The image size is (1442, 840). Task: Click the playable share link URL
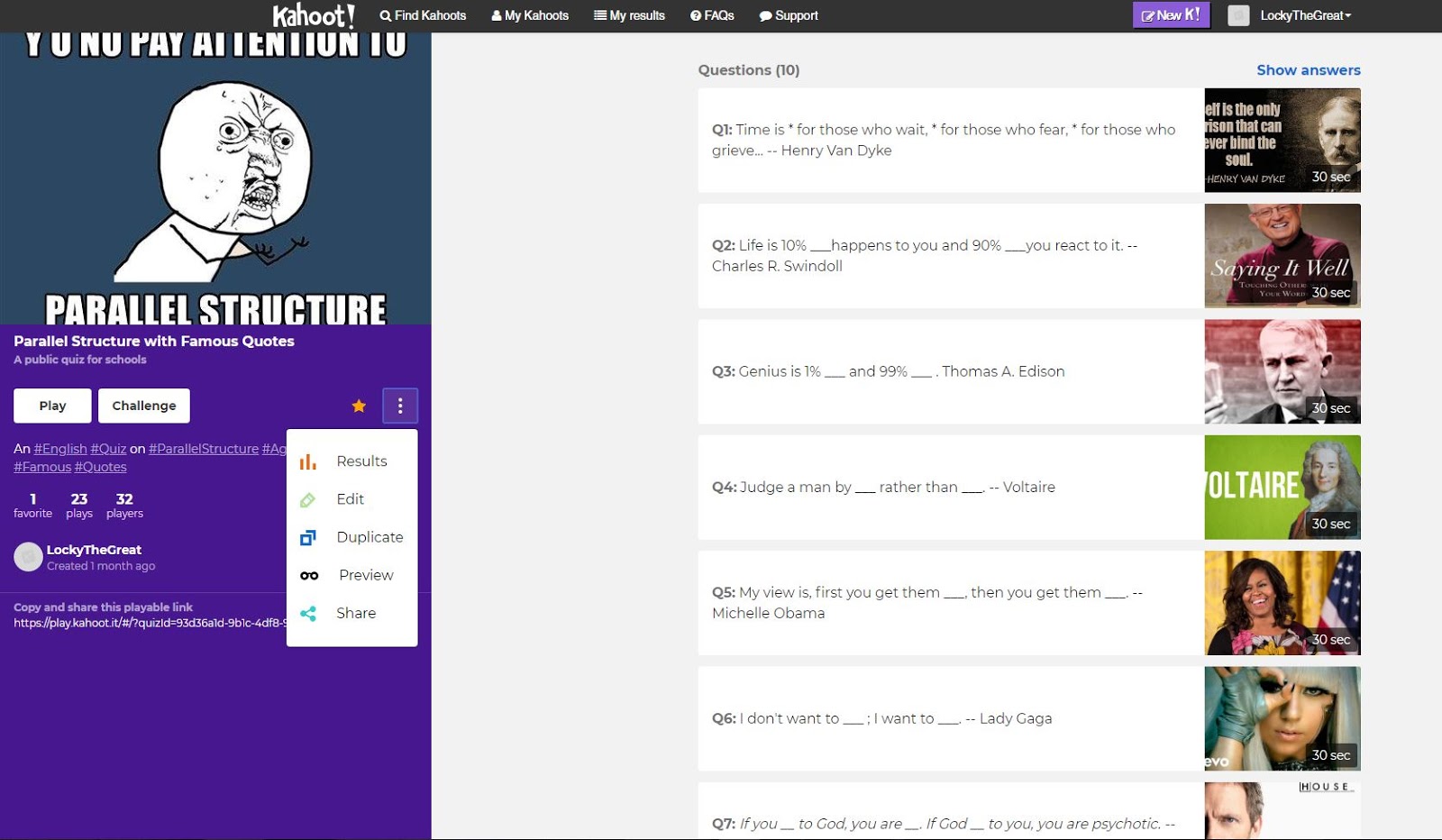150,623
